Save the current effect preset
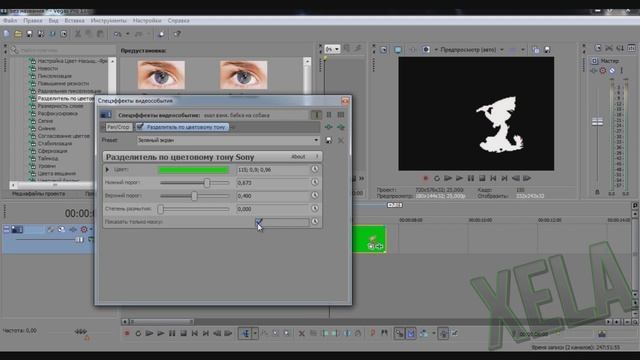This screenshot has width=640, height=360. (x=329, y=140)
